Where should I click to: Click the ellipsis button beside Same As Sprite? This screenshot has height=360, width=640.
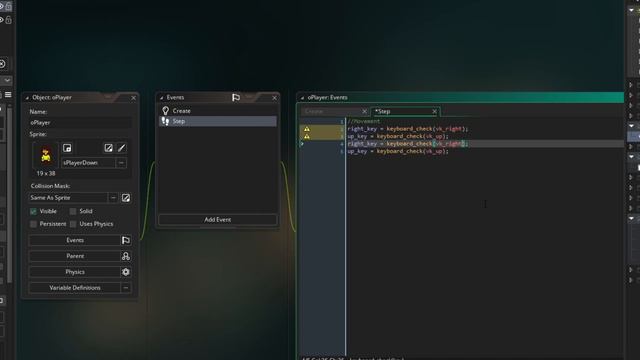tap(113, 198)
